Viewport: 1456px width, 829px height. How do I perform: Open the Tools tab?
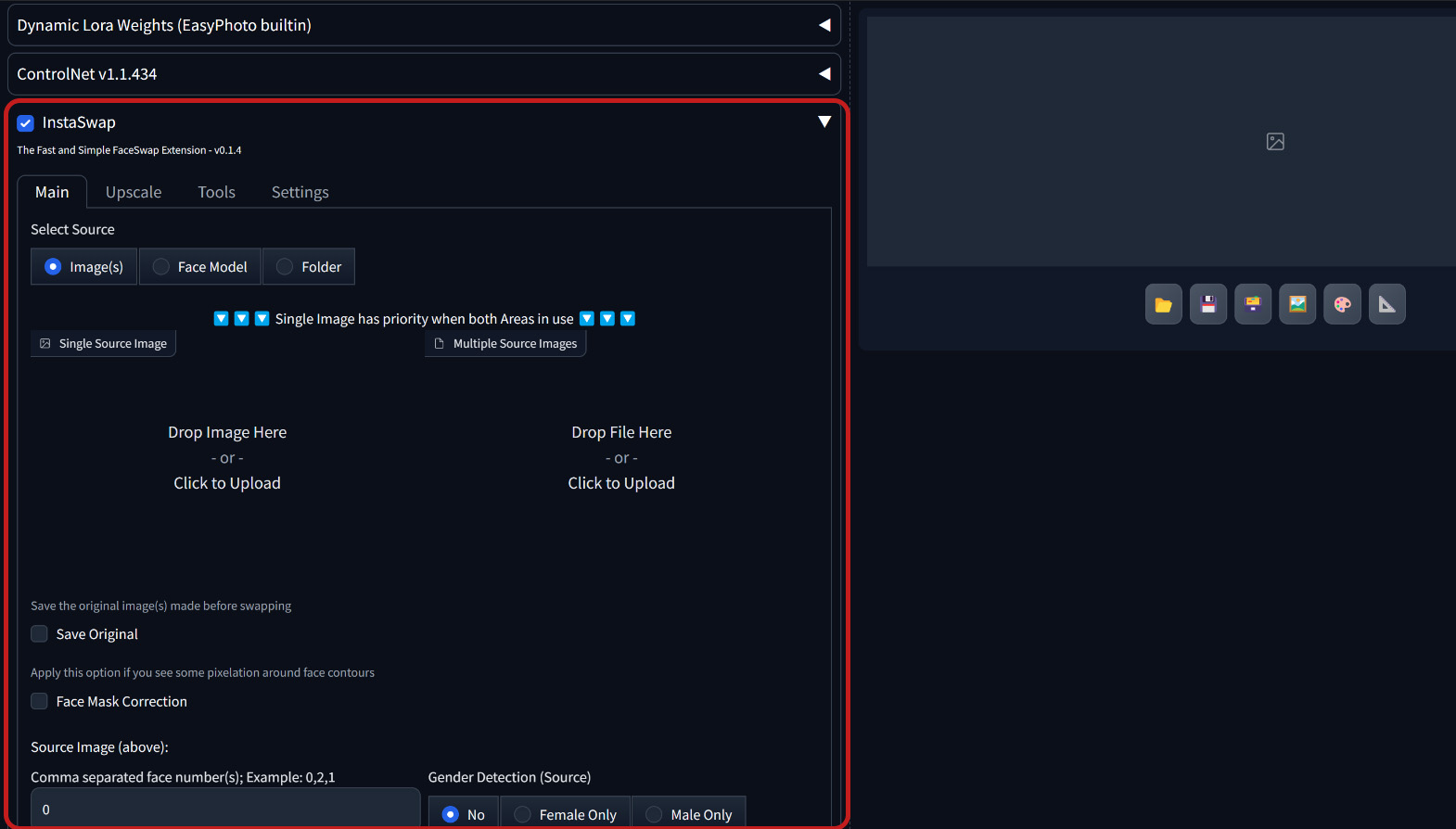[216, 192]
